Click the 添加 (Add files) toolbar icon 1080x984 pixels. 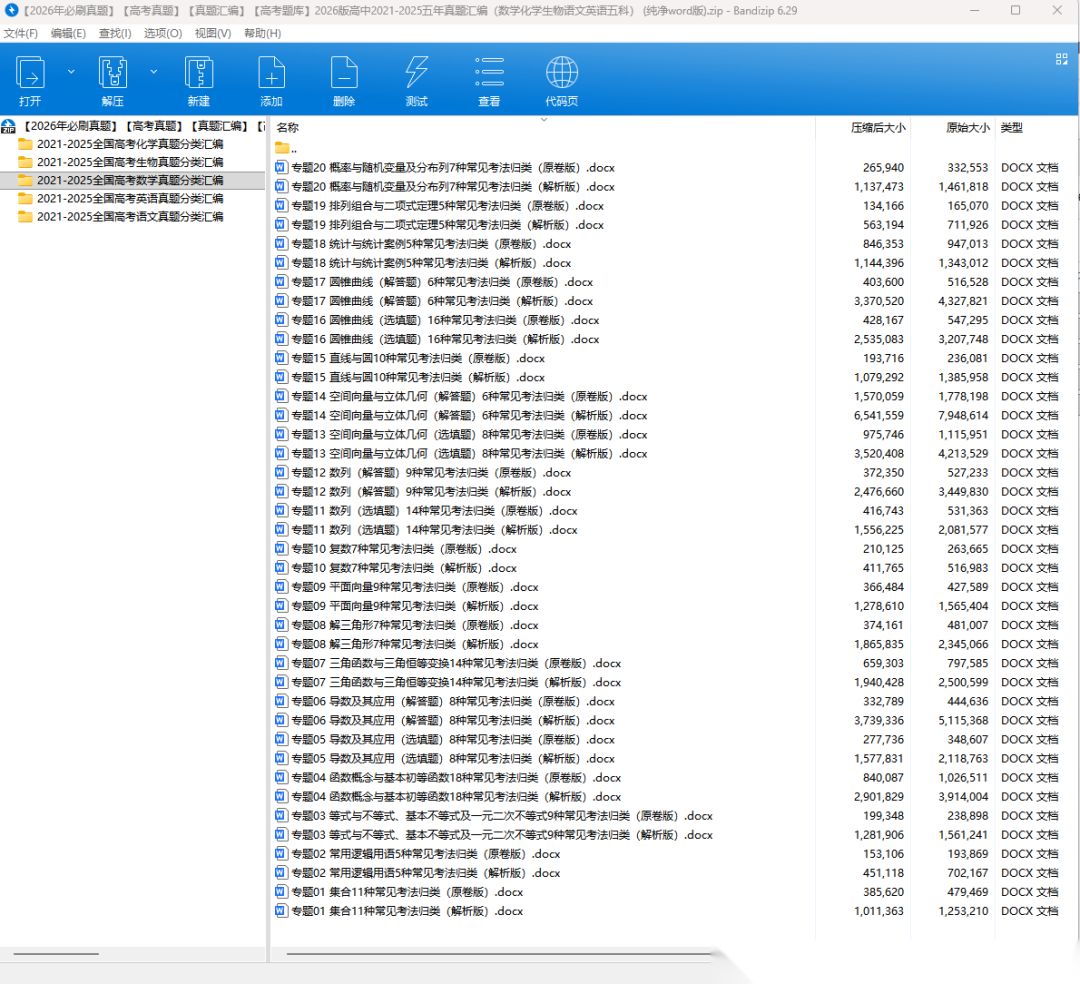[271, 74]
